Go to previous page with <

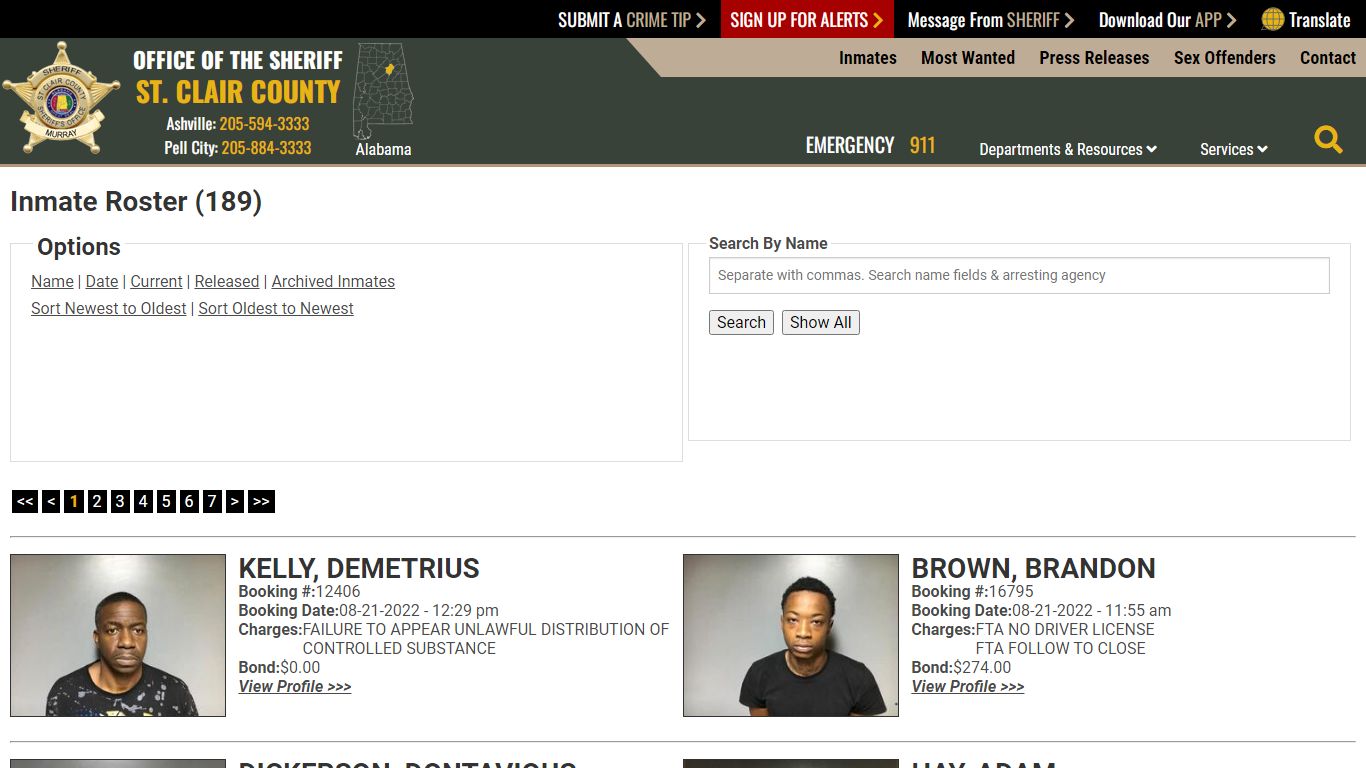51,502
